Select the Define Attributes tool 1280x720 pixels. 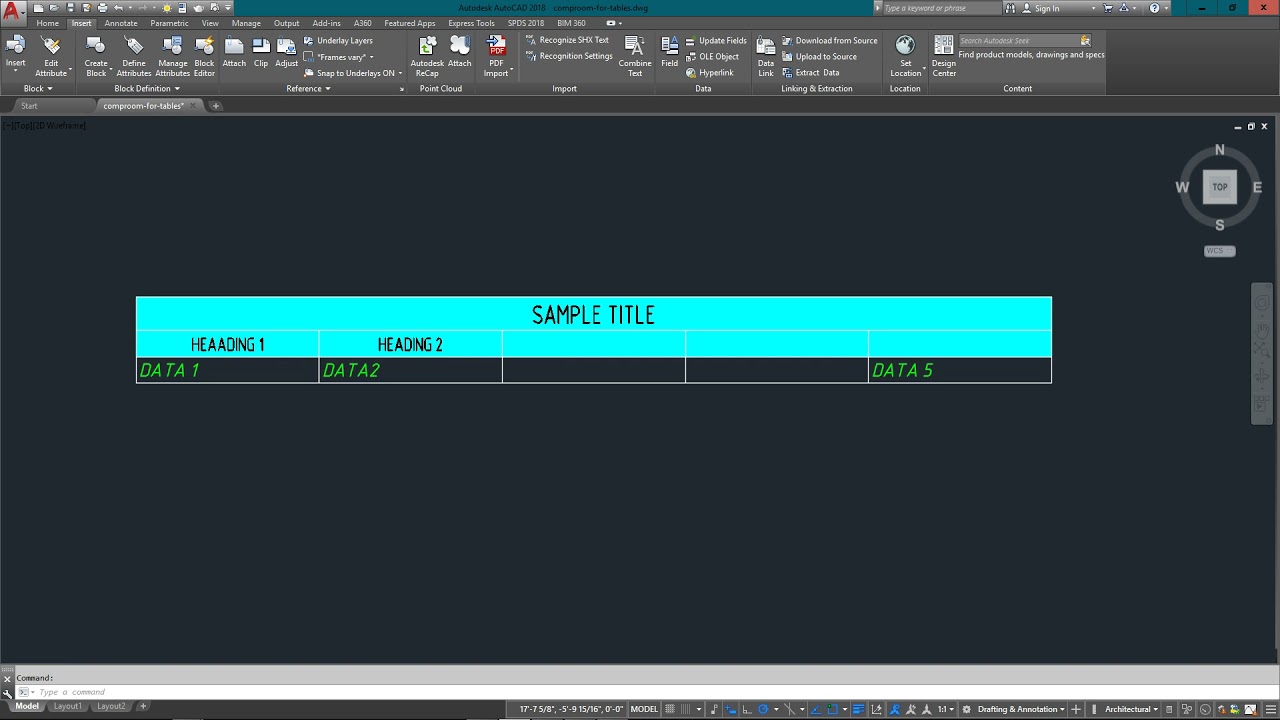tap(134, 56)
